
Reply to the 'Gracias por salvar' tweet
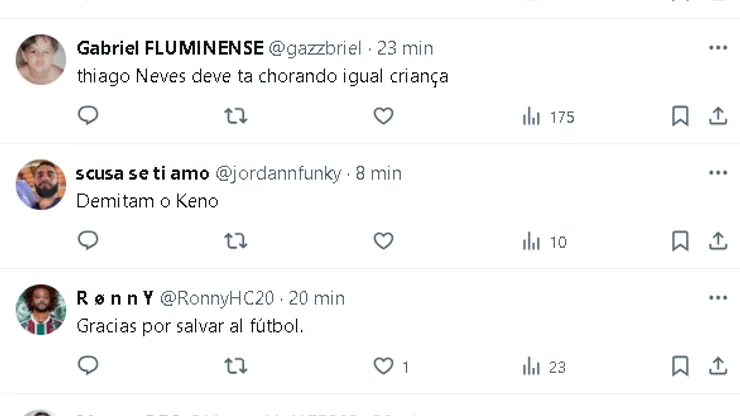click(x=88, y=366)
